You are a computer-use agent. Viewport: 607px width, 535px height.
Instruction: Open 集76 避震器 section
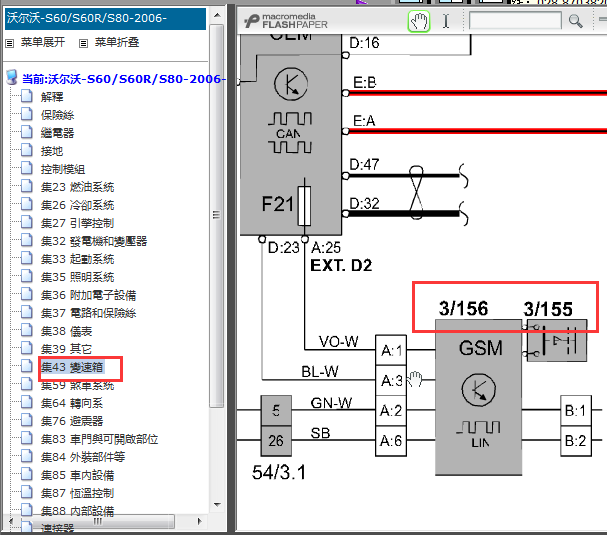coord(72,421)
